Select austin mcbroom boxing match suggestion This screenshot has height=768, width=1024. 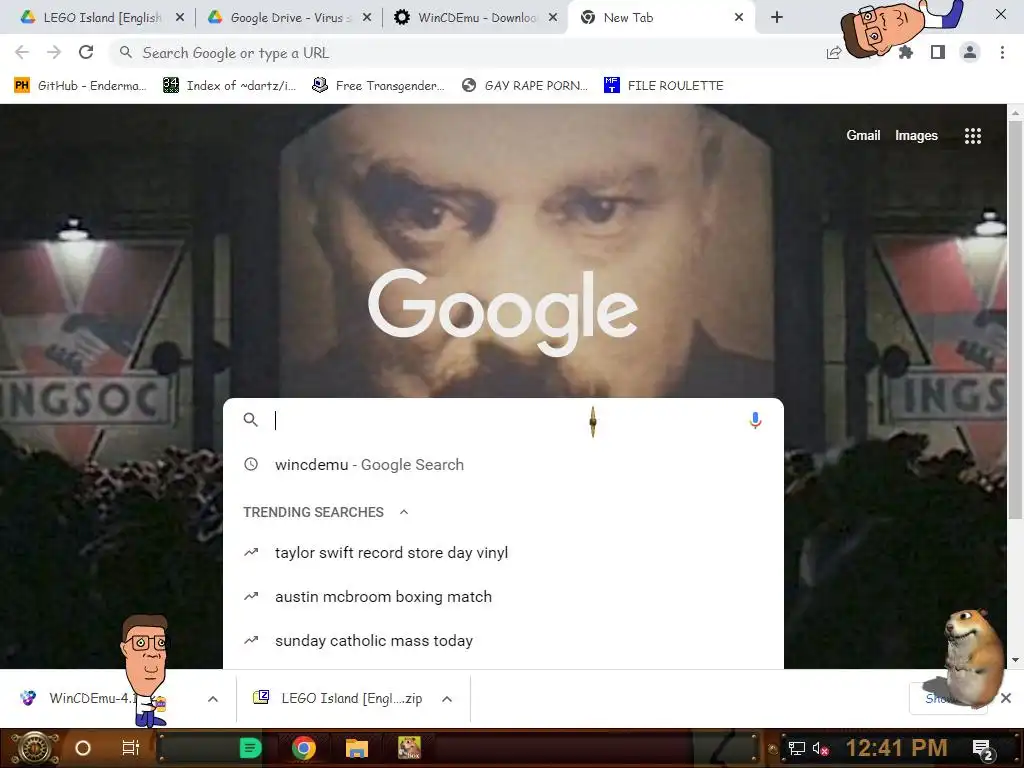tap(503, 596)
